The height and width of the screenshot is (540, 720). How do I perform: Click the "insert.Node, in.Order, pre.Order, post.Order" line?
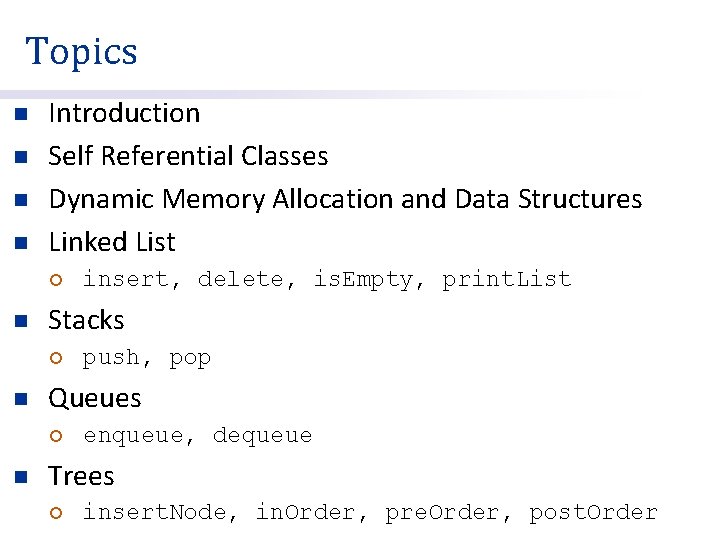click(x=369, y=513)
